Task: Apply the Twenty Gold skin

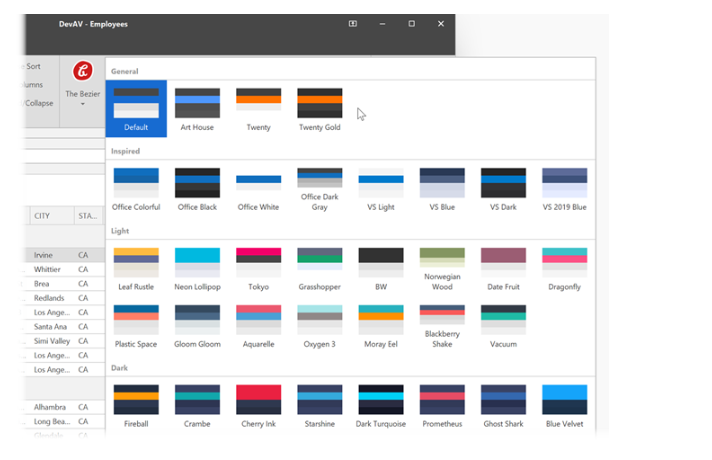Action: click(x=320, y=109)
